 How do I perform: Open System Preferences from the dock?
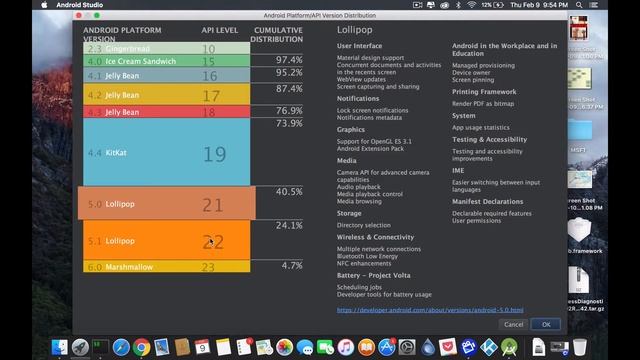tap(407, 347)
